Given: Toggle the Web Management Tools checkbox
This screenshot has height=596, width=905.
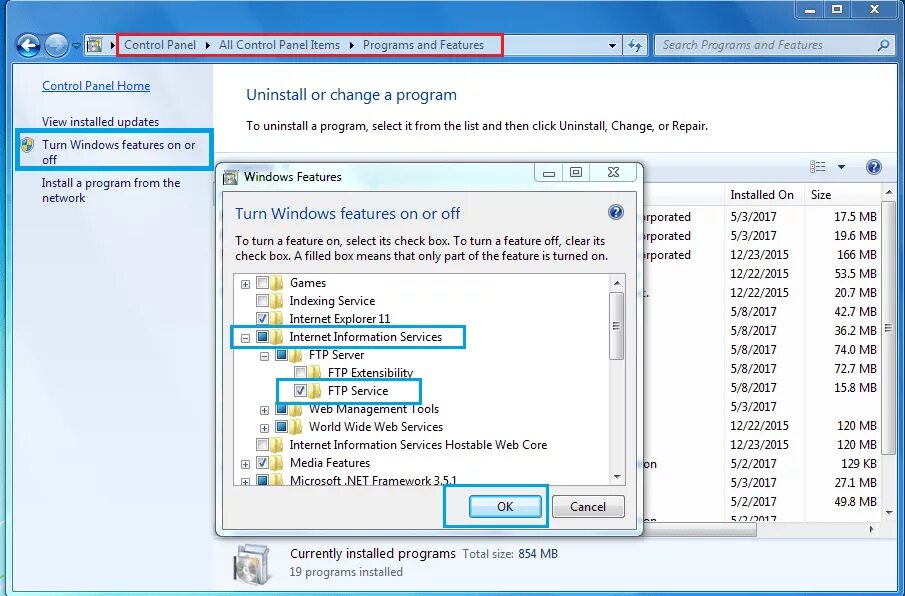Looking at the screenshot, I should [281, 408].
